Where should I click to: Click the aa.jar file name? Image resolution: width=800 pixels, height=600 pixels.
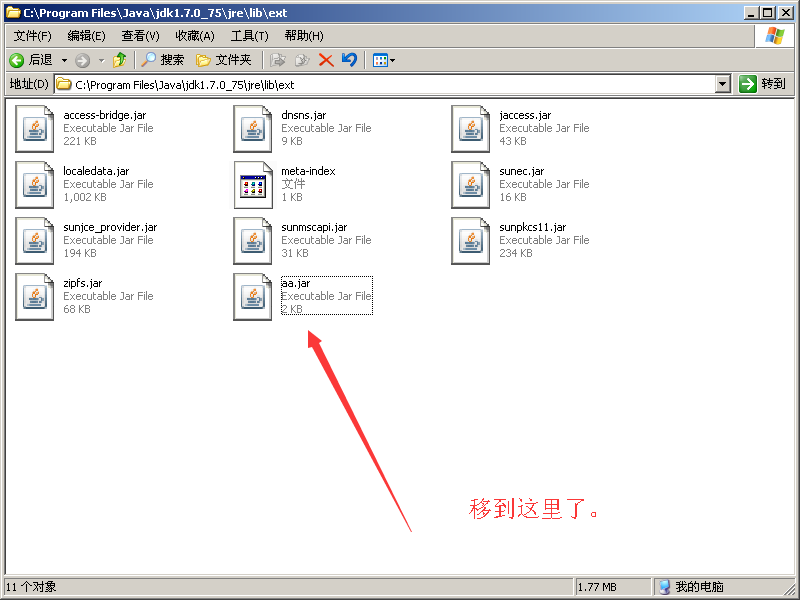(x=296, y=284)
